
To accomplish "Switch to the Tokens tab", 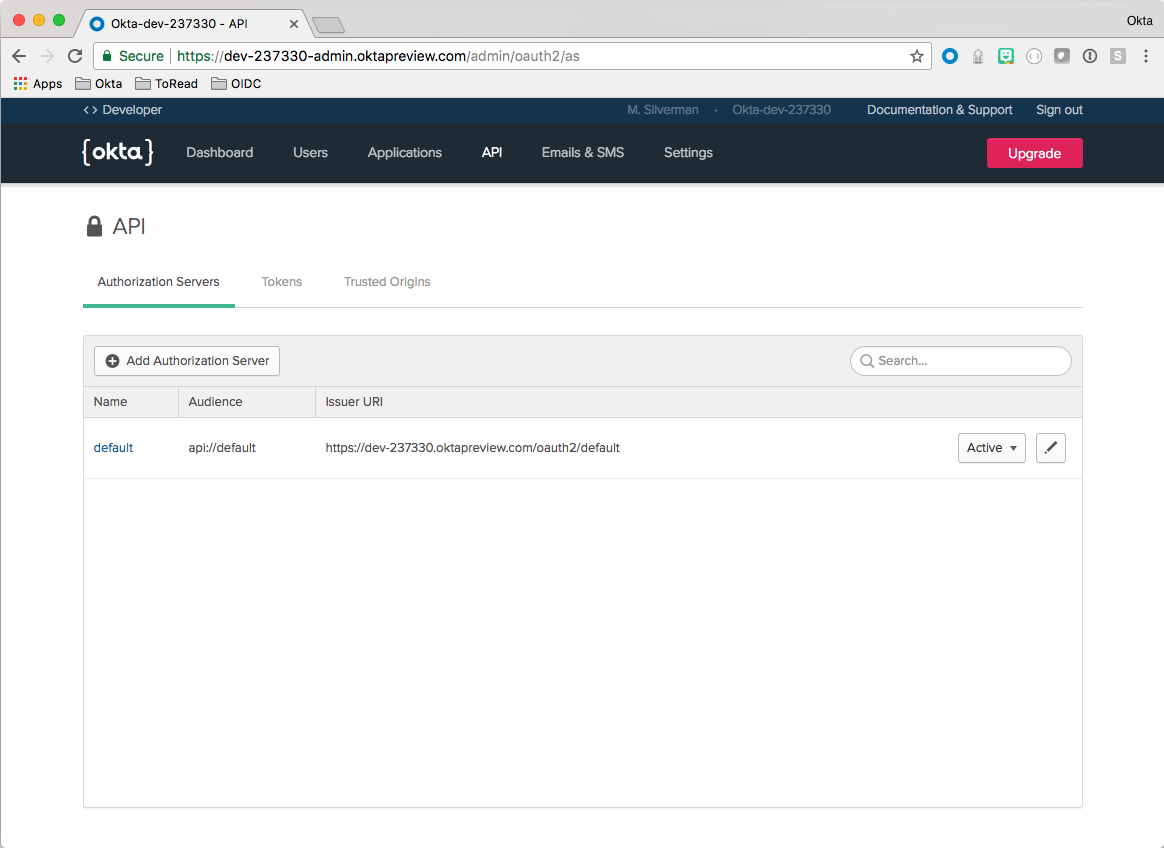I will [x=282, y=282].
